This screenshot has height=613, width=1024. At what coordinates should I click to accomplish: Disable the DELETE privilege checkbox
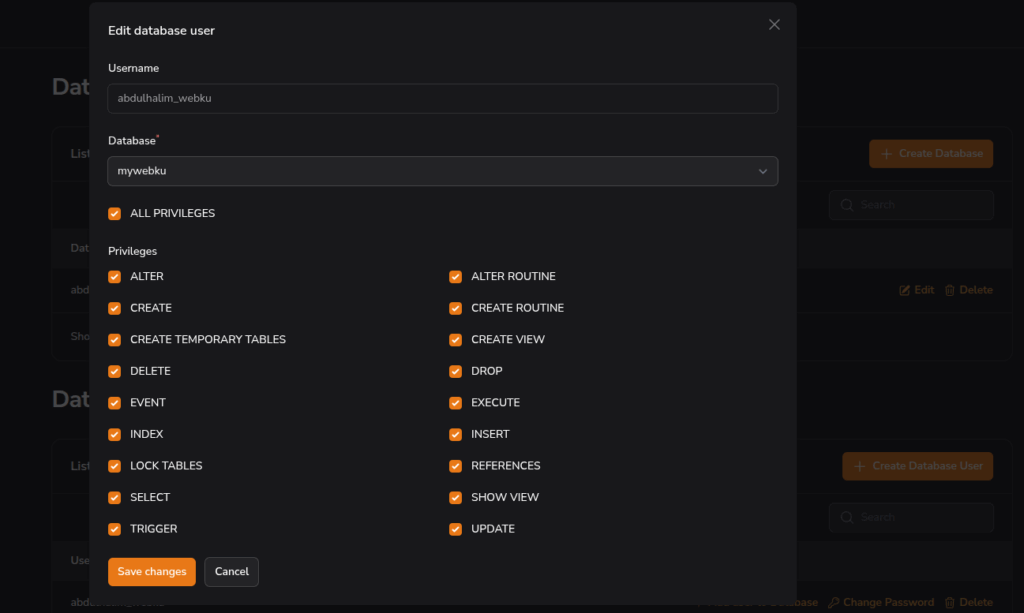pos(115,371)
